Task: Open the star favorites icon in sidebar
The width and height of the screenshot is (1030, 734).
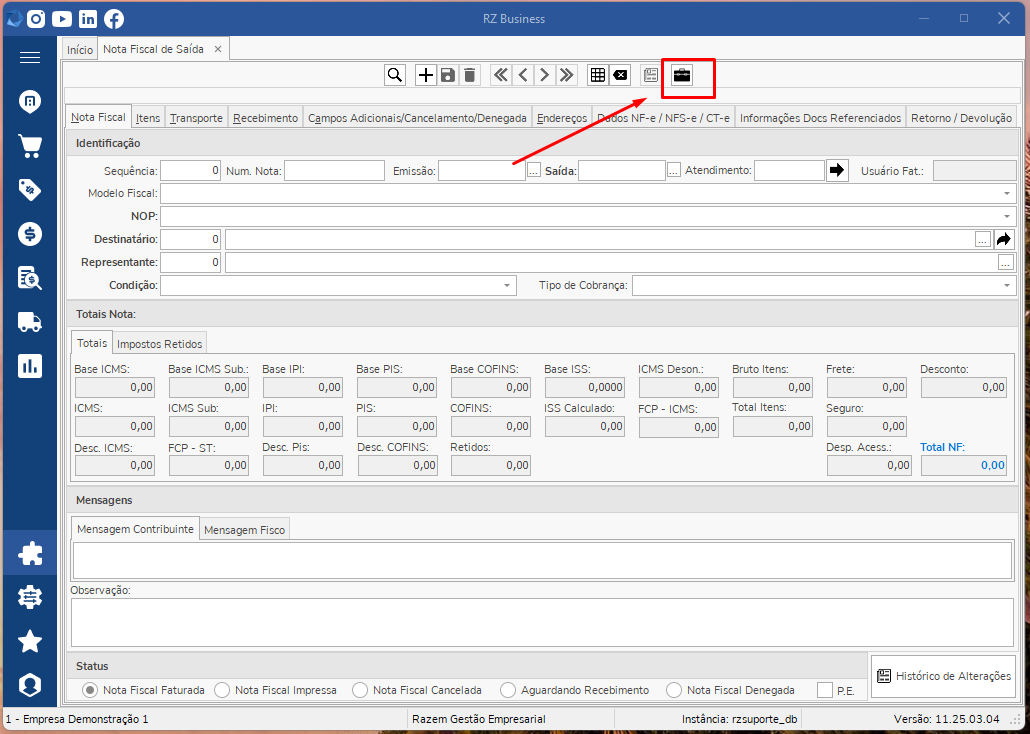Action: pyautogui.click(x=30, y=641)
